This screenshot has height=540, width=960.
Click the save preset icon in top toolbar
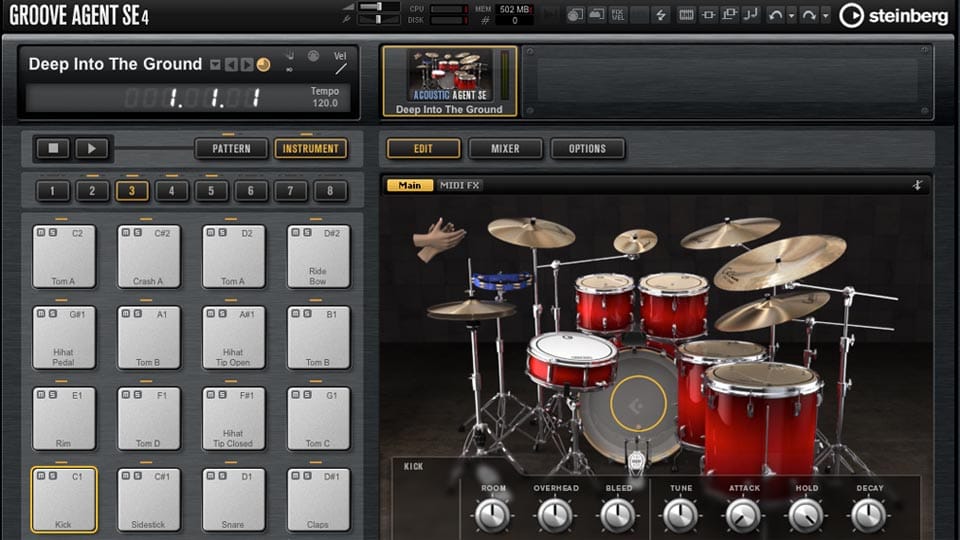click(x=596, y=15)
